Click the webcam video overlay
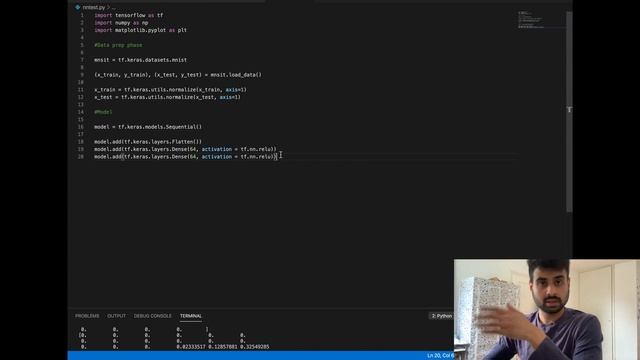This screenshot has width=640, height=360. pyautogui.click(x=547, y=309)
